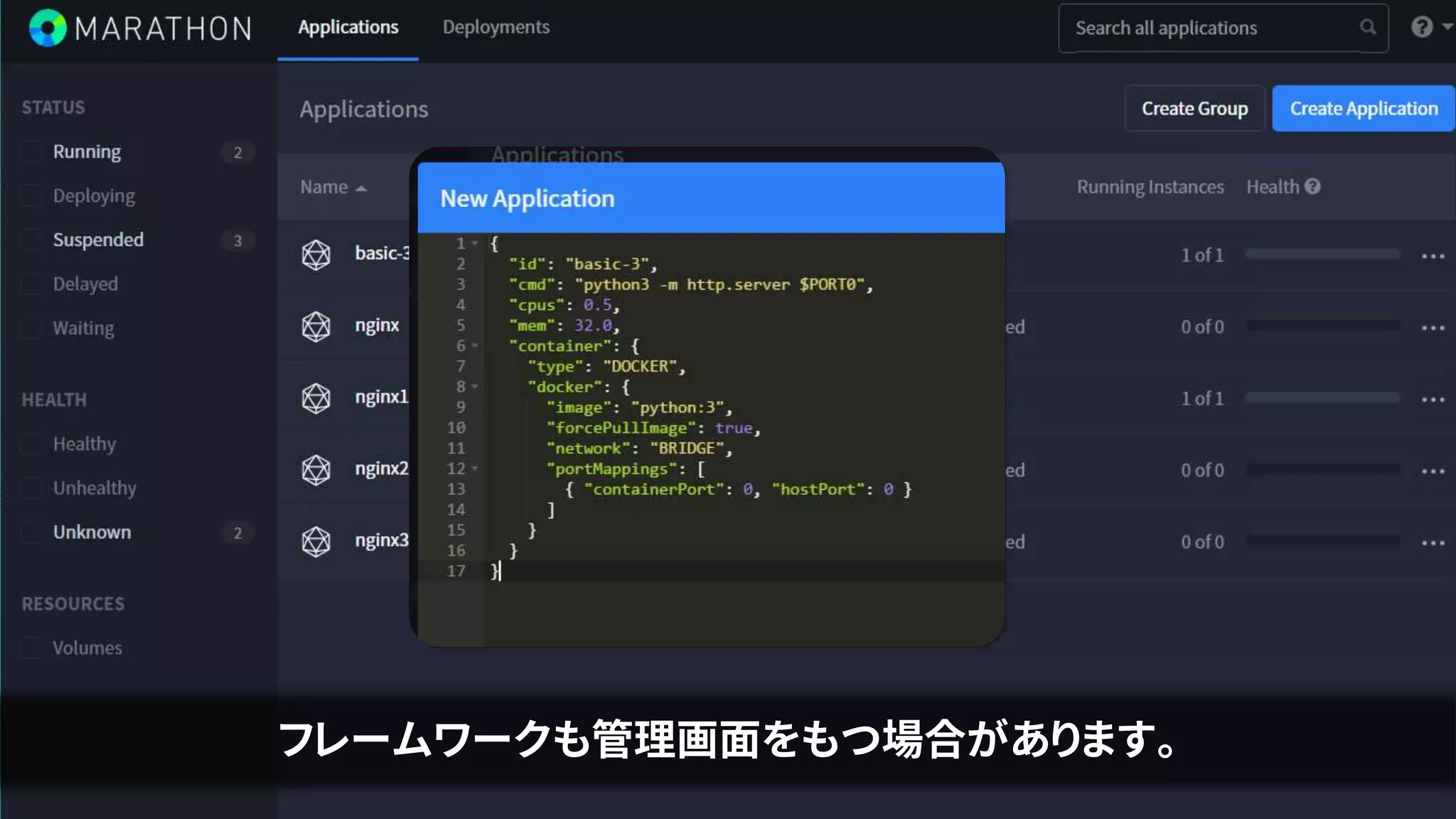The width and height of the screenshot is (1456, 819).
Task: Click the basic-3 application icon
Action: pos(316,255)
